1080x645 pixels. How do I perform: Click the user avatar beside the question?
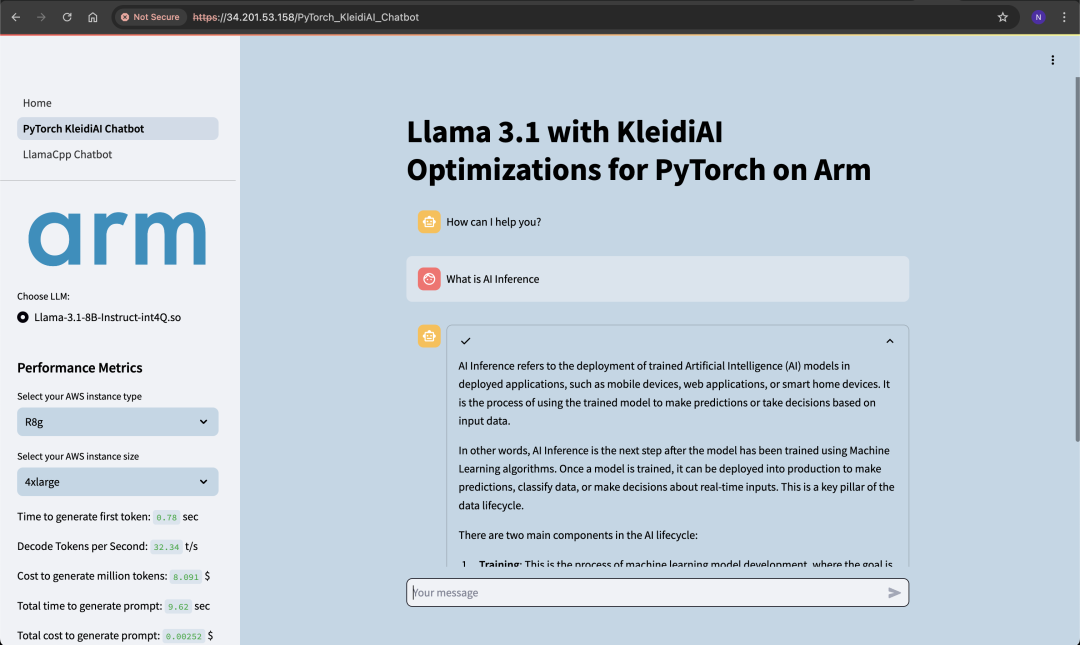(x=429, y=279)
